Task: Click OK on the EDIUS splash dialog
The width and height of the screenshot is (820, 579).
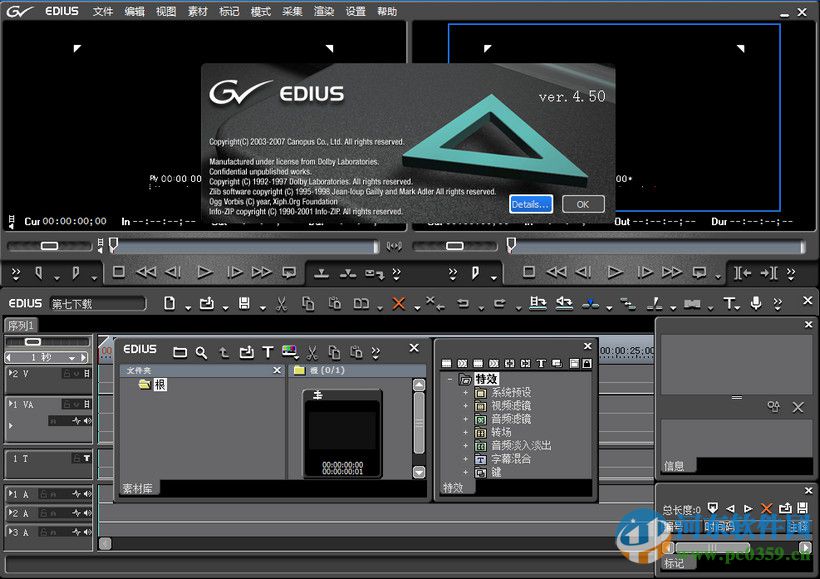Action: tap(582, 204)
